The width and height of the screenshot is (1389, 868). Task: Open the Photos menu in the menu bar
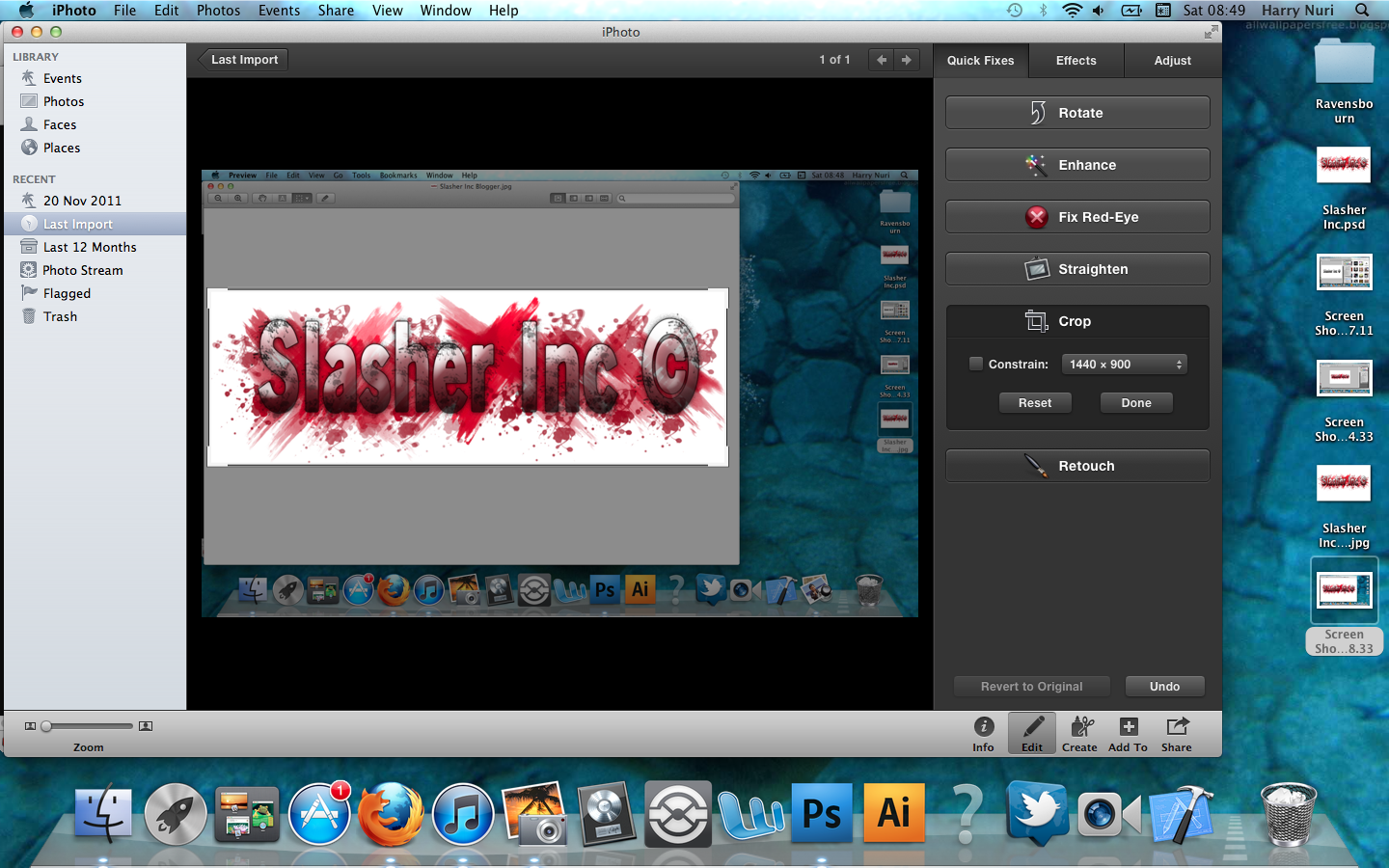(218, 11)
